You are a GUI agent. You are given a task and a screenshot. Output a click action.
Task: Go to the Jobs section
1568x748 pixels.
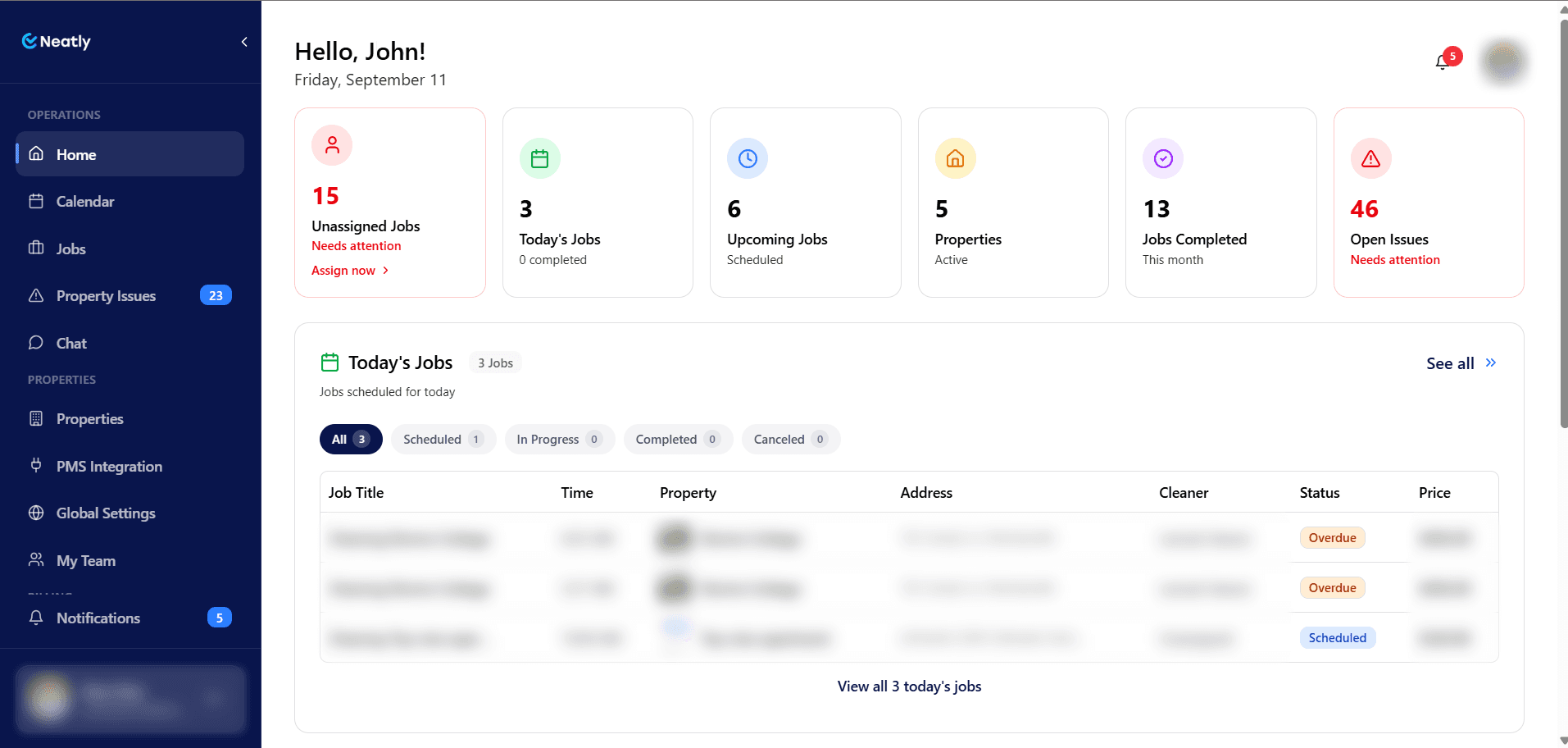[130, 249]
